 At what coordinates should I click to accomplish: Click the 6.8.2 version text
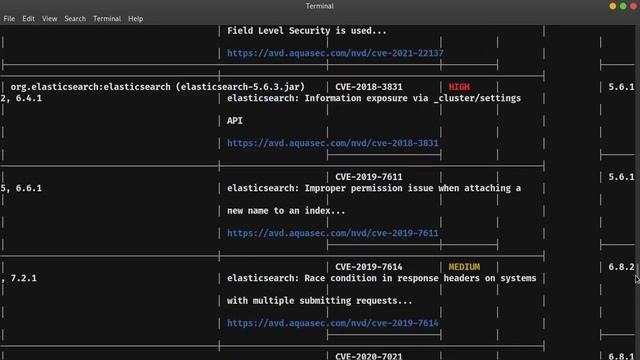coord(621,267)
